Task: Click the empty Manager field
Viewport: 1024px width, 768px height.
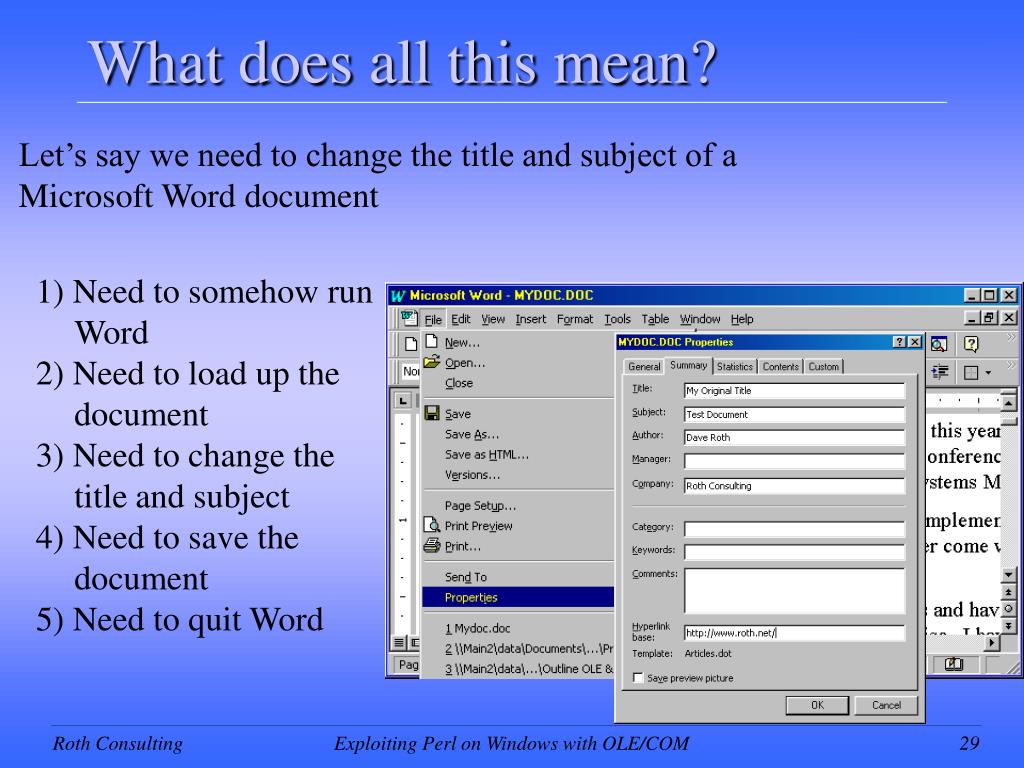Action: [x=794, y=461]
